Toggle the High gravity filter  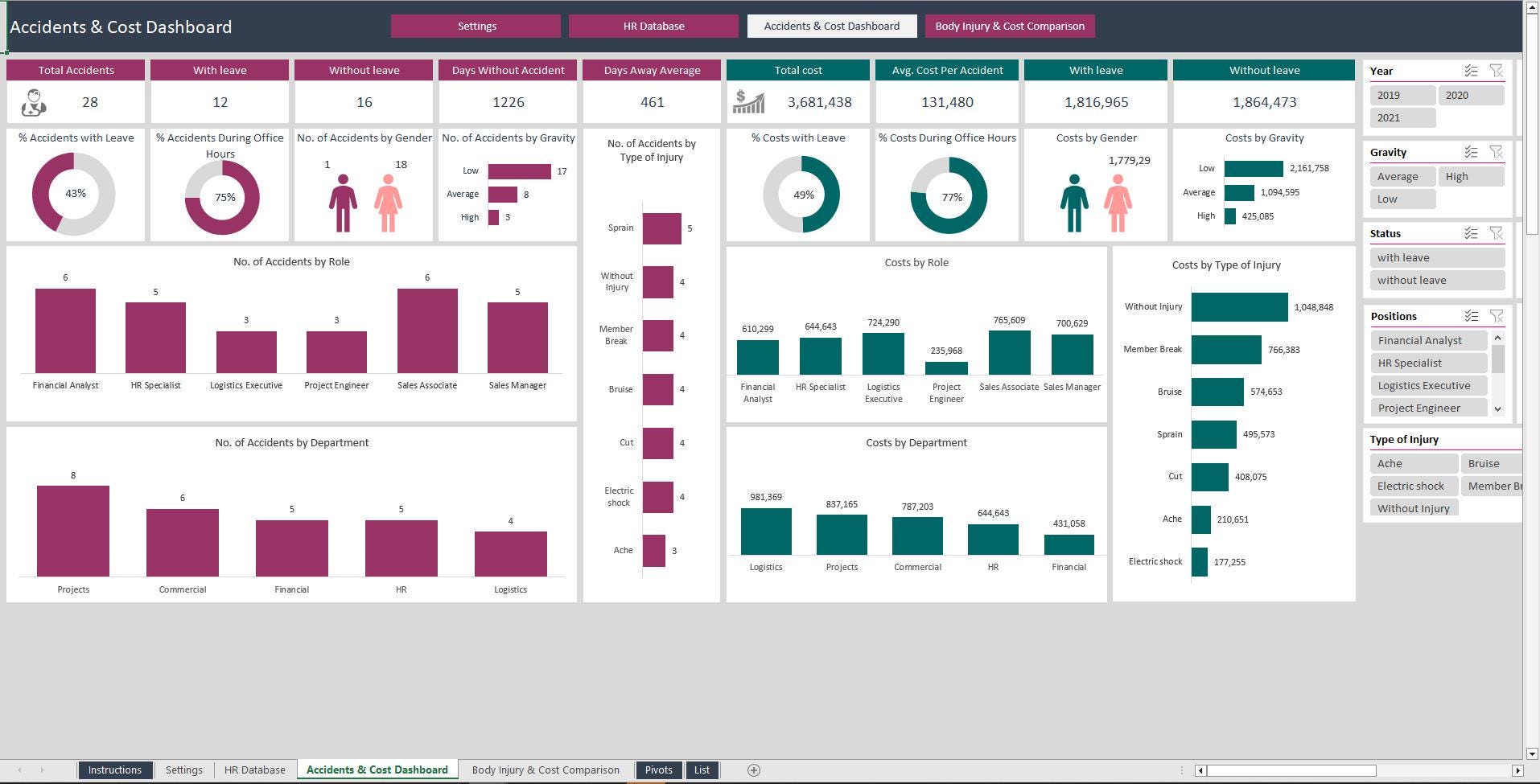pos(1471,176)
